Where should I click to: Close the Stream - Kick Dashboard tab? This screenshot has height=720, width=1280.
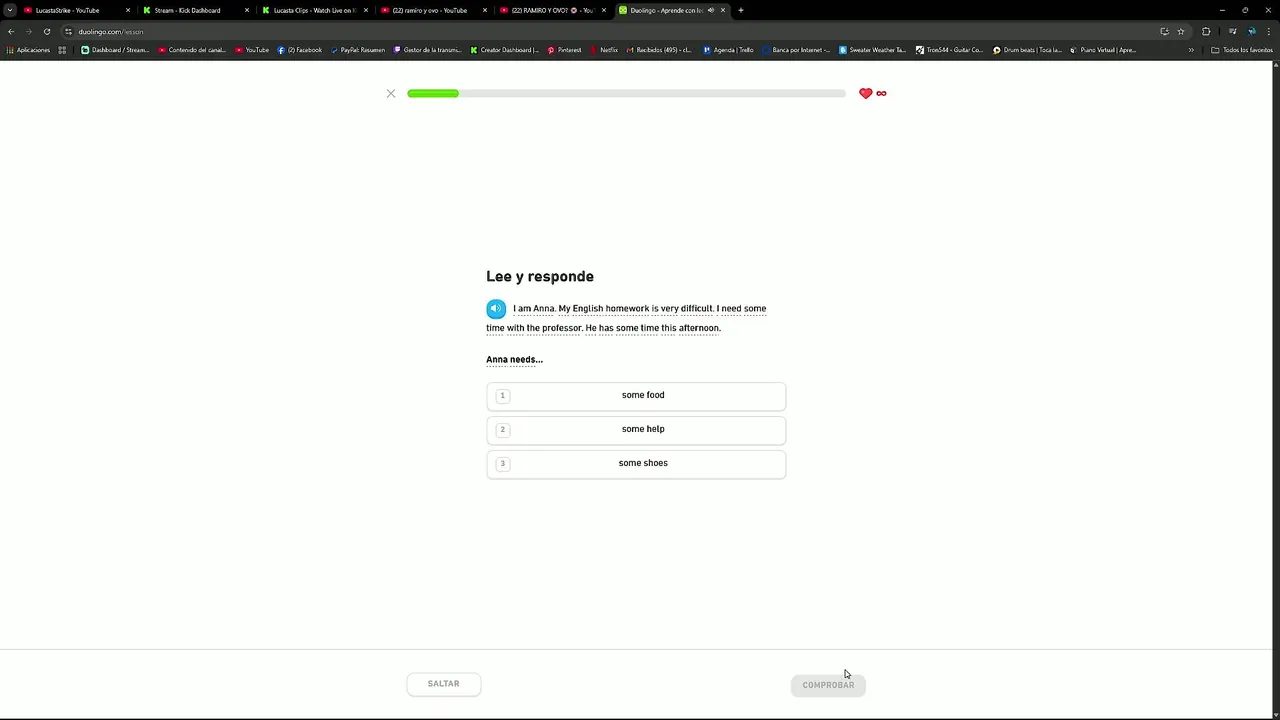[x=247, y=10]
